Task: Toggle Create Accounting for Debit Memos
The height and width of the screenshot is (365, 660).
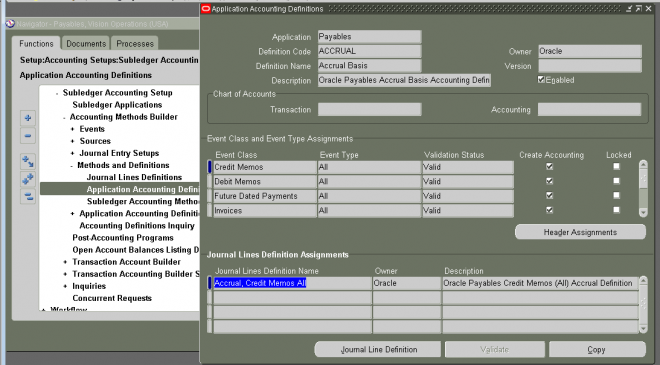Action: click(549, 181)
